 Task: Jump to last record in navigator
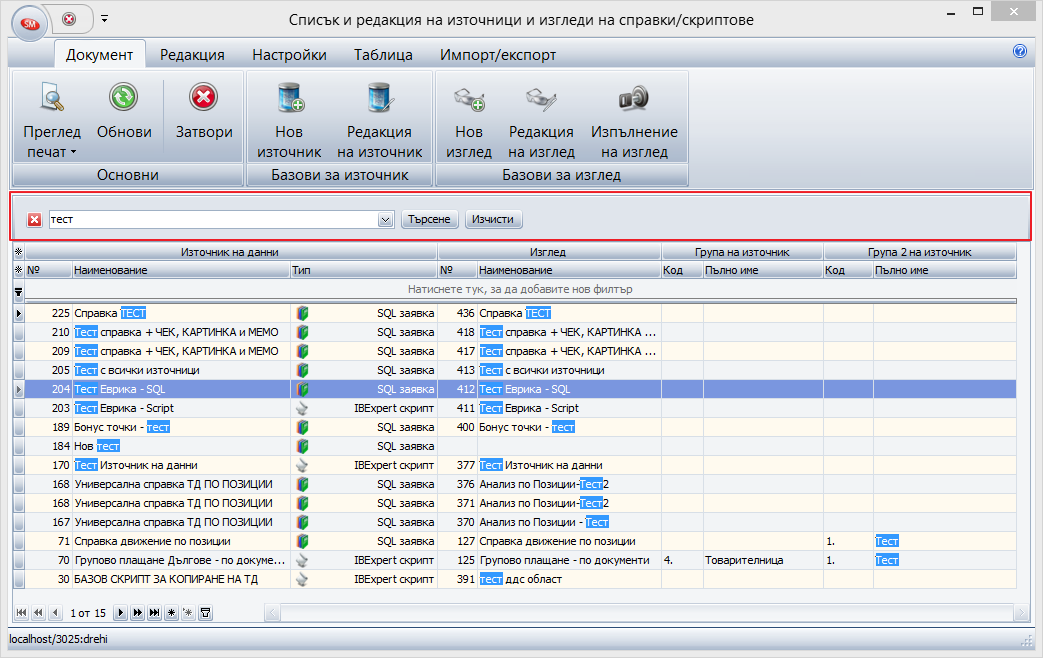(154, 613)
